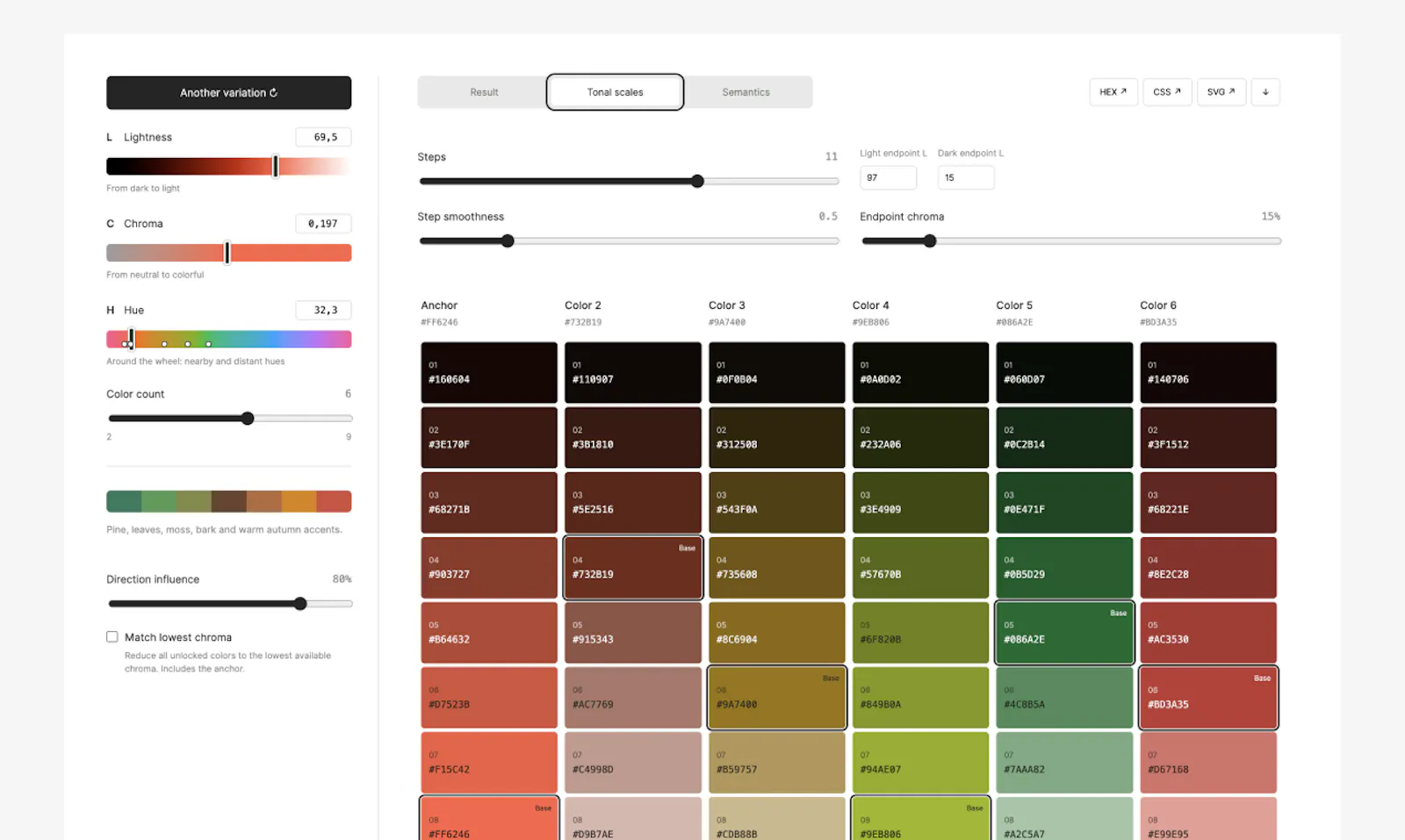This screenshot has height=840, width=1405.
Task: Select the Tonal scales tab
Action: (x=615, y=92)
